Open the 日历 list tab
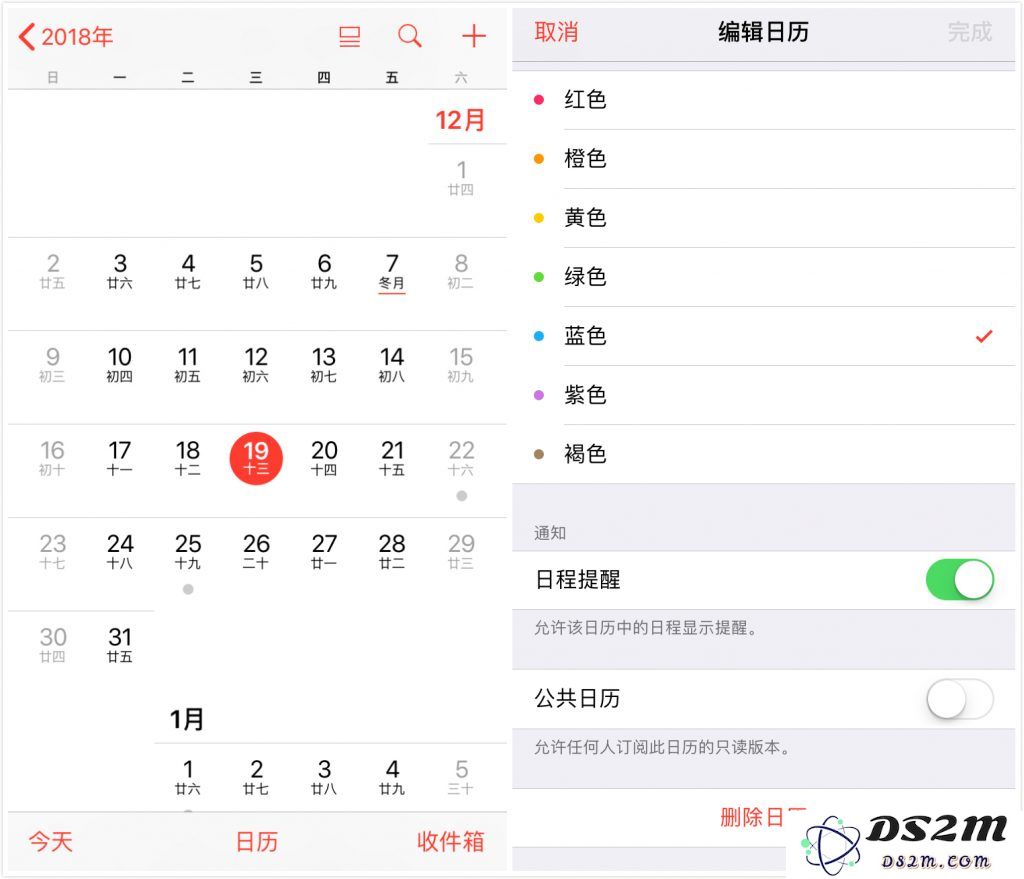This screenshot has width=1024, height=879. [x=257, y=841]
